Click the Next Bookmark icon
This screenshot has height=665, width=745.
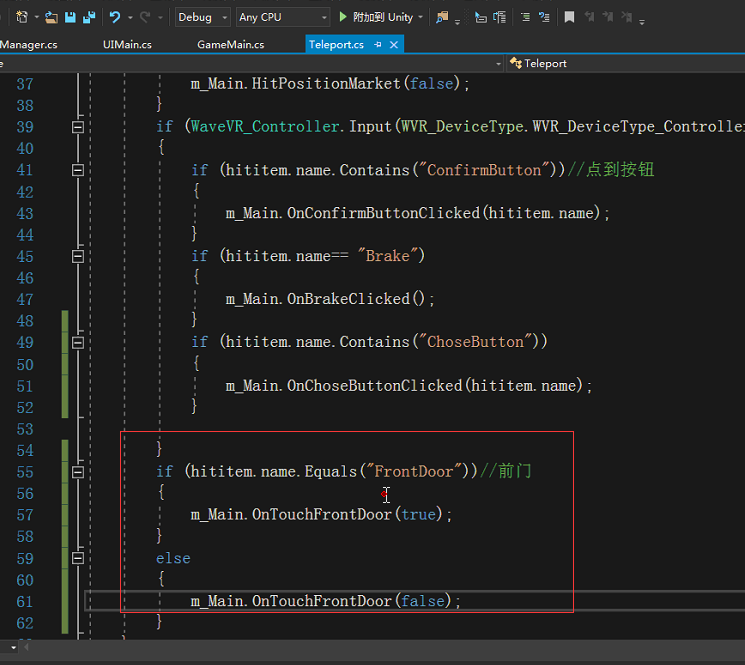608,18
